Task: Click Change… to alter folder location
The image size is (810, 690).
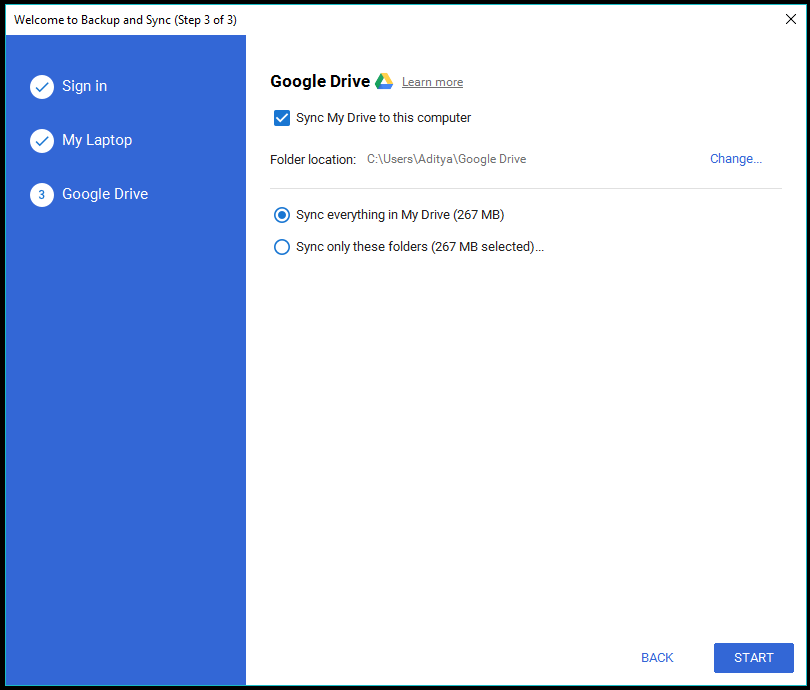Action: coord(736,159)
